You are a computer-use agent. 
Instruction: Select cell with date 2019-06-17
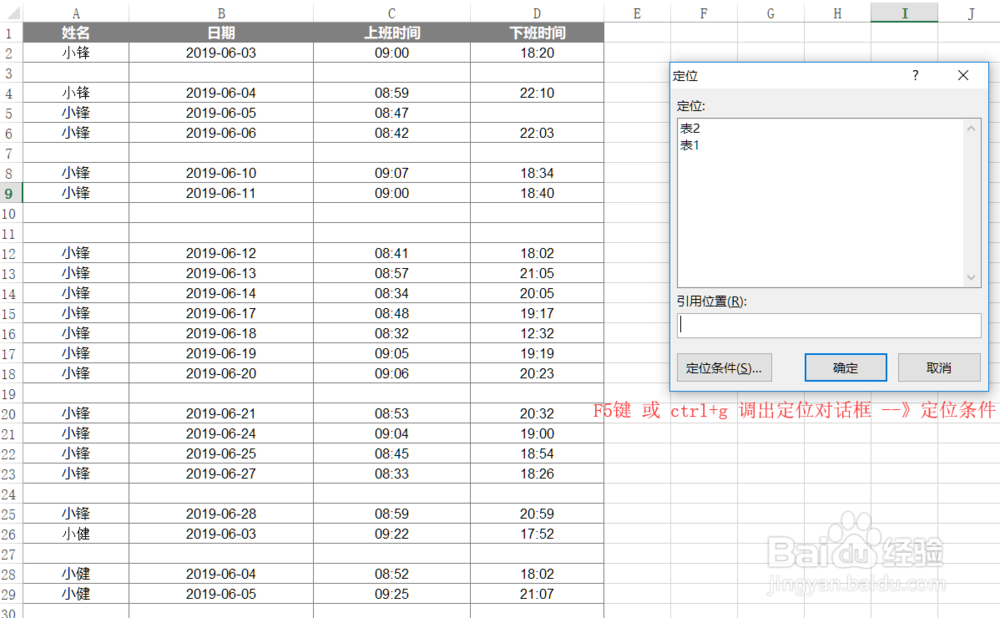pyautogui.click(x=221, y=313)
